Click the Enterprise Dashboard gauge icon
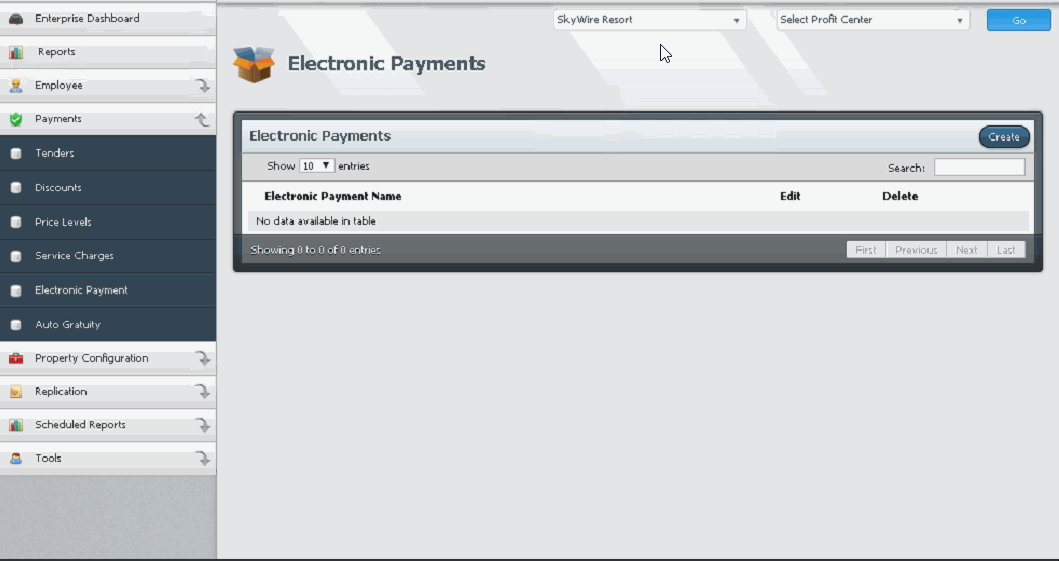 (x=16, y=19)
